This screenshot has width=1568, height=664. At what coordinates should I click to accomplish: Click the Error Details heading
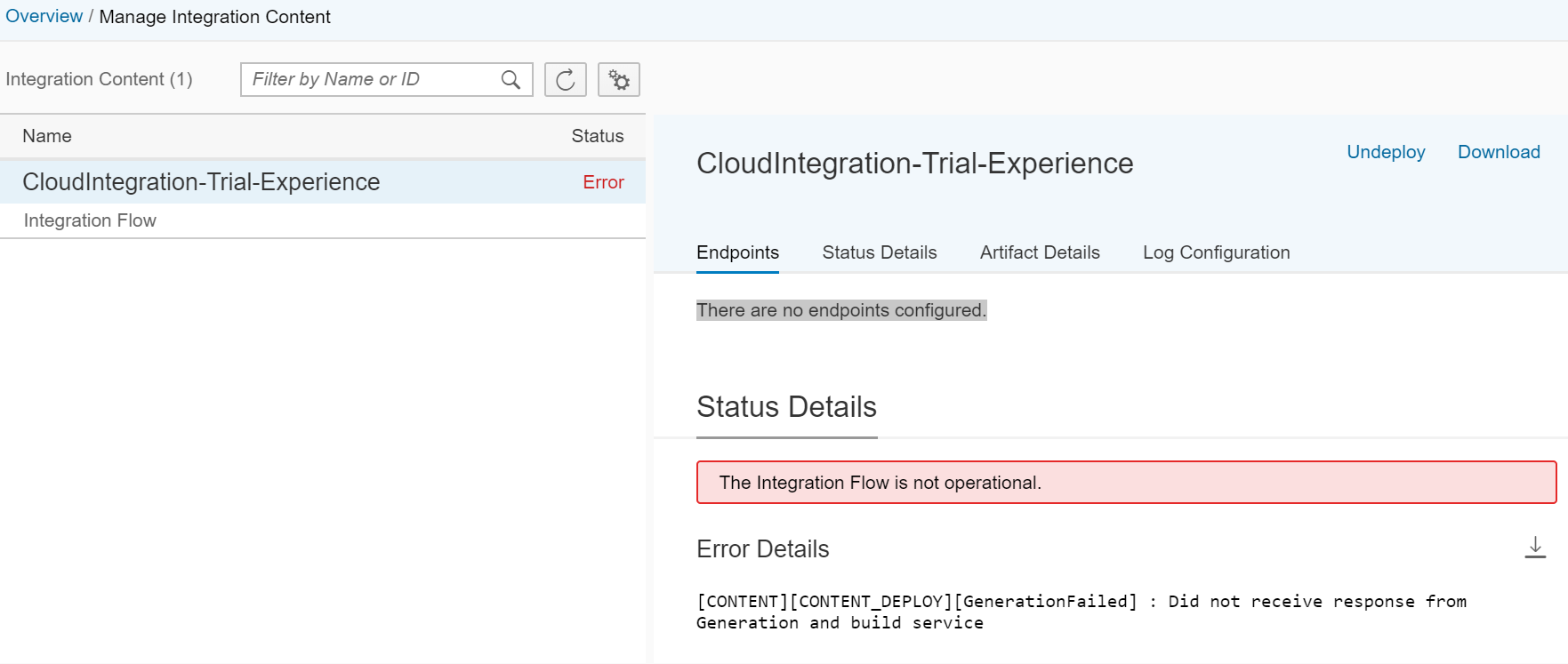click(762, 548)
